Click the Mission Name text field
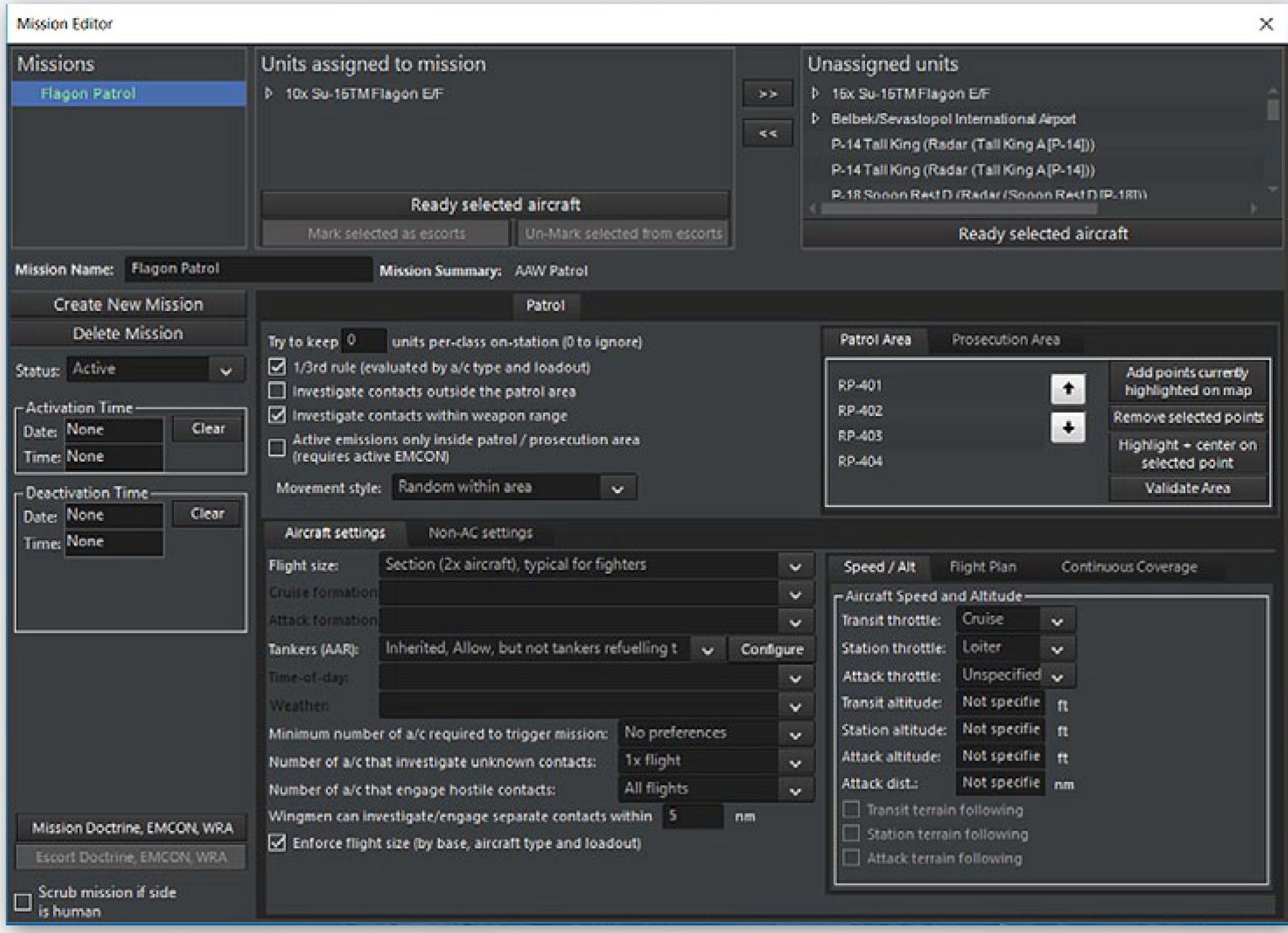Viewport: 1288px width, 933px height. coord(248,269)
